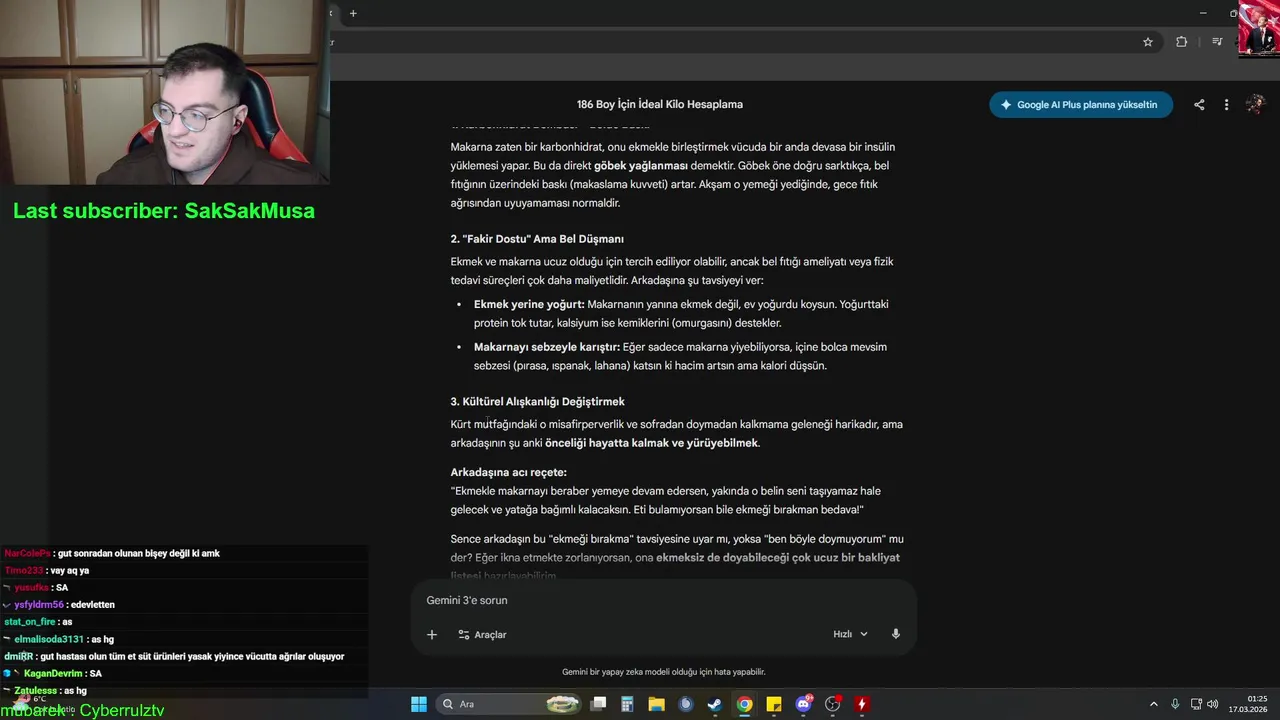The image size is (1280, 720).
Task: Open the red lightning-bolt app on the taskbar
Action: tap(861, 704)
